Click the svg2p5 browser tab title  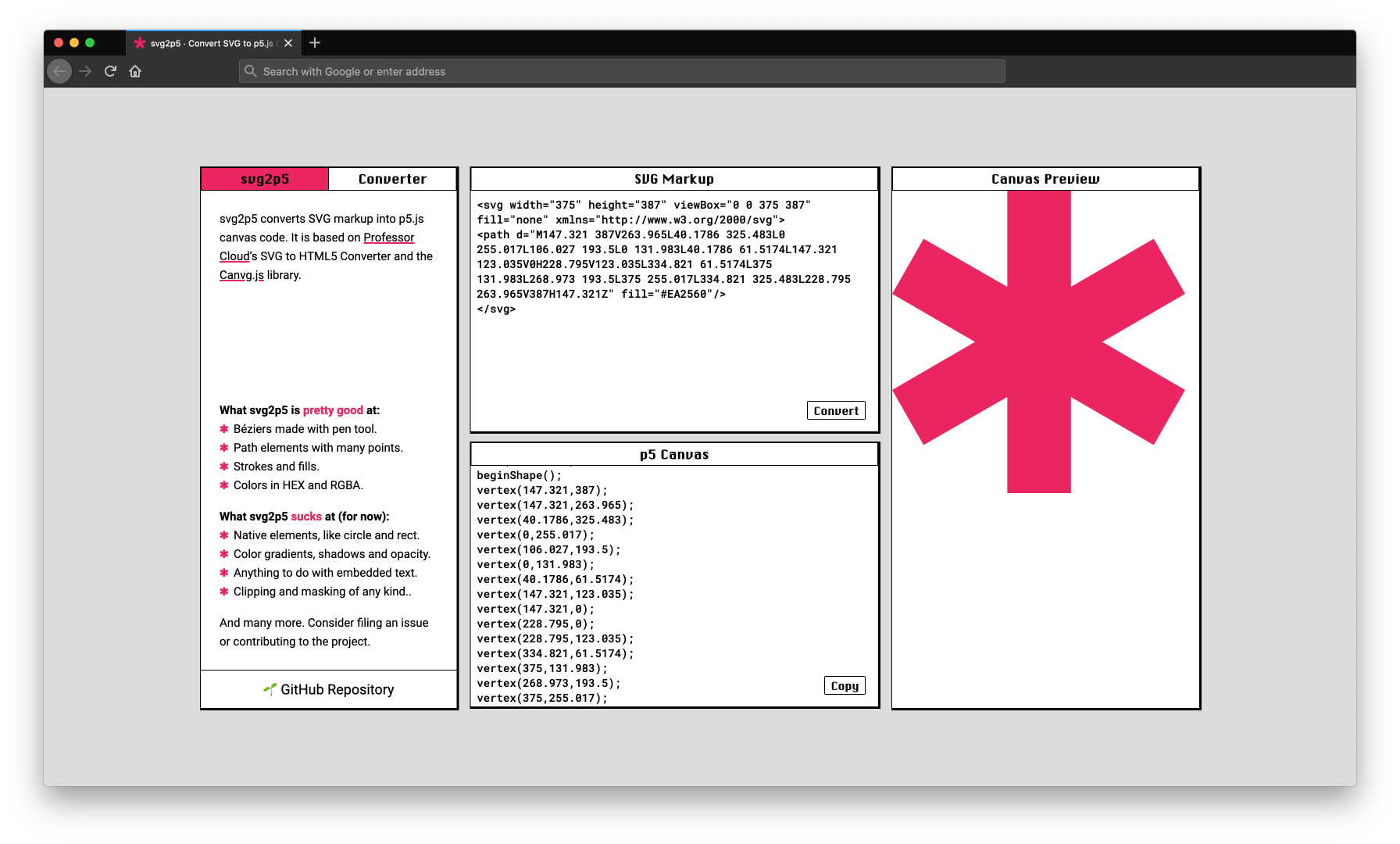pyautogui.click(x=212, y=43)
